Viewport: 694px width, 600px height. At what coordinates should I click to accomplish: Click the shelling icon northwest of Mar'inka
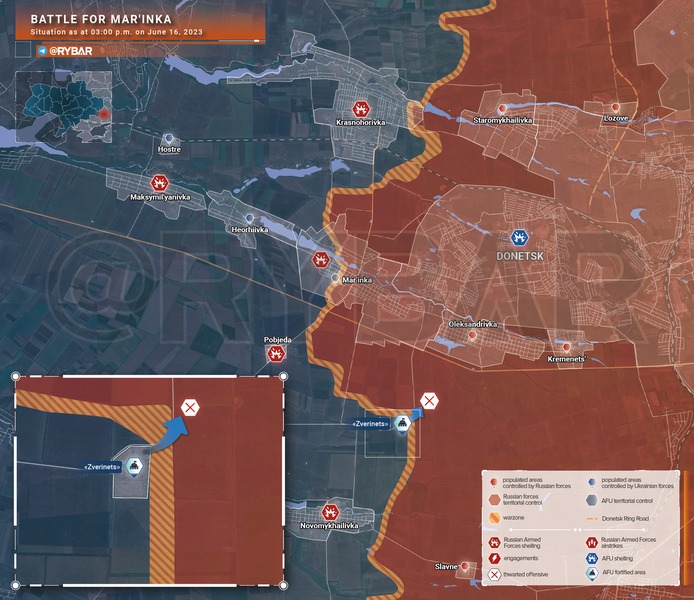click(x=319, y=260)
